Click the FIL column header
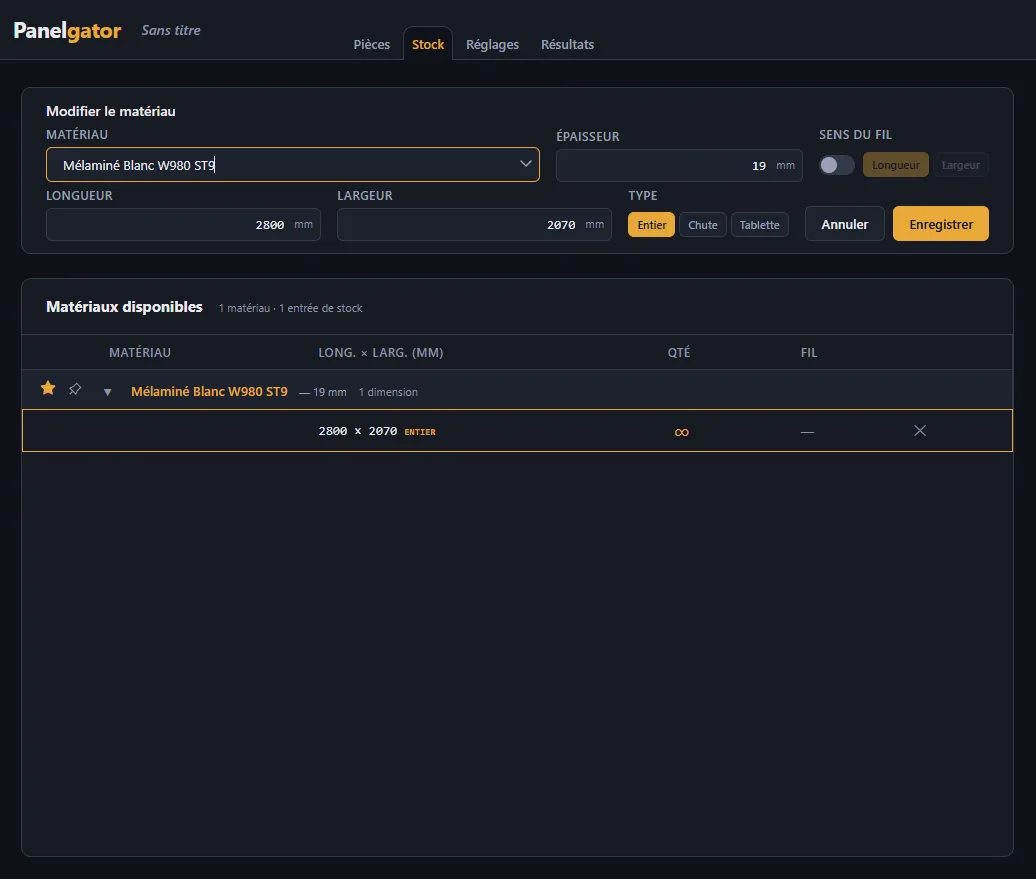 point(809,352)
